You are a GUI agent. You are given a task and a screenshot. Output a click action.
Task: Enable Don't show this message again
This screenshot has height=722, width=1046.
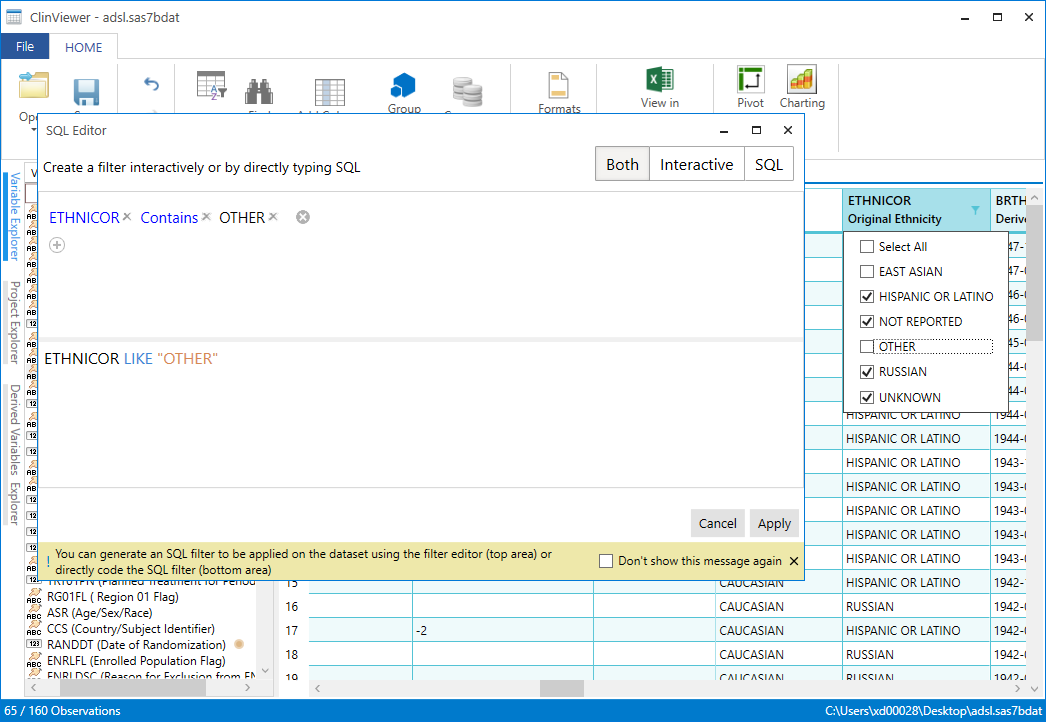point(606,561)
